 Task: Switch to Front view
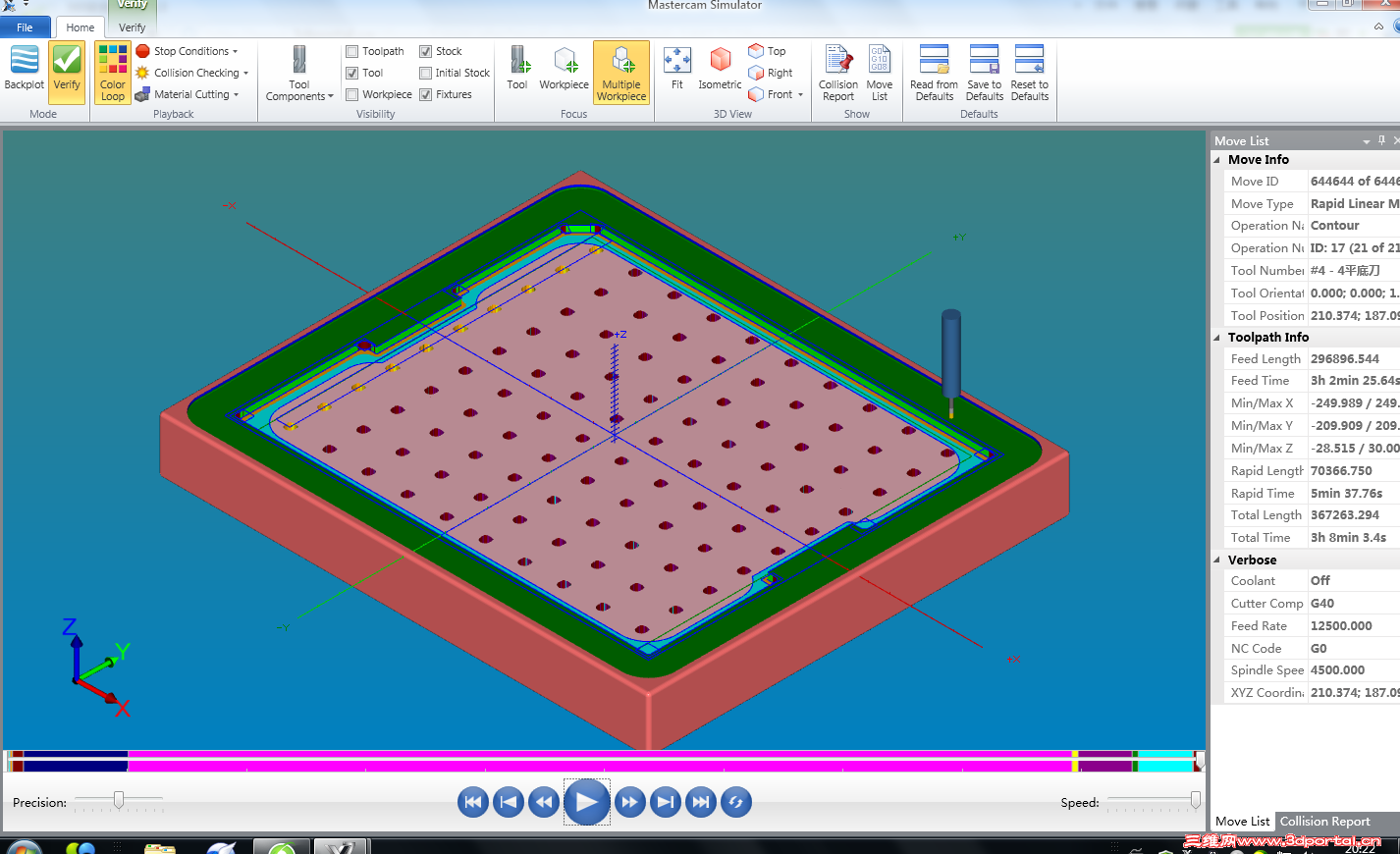click(x=771, y=94)
